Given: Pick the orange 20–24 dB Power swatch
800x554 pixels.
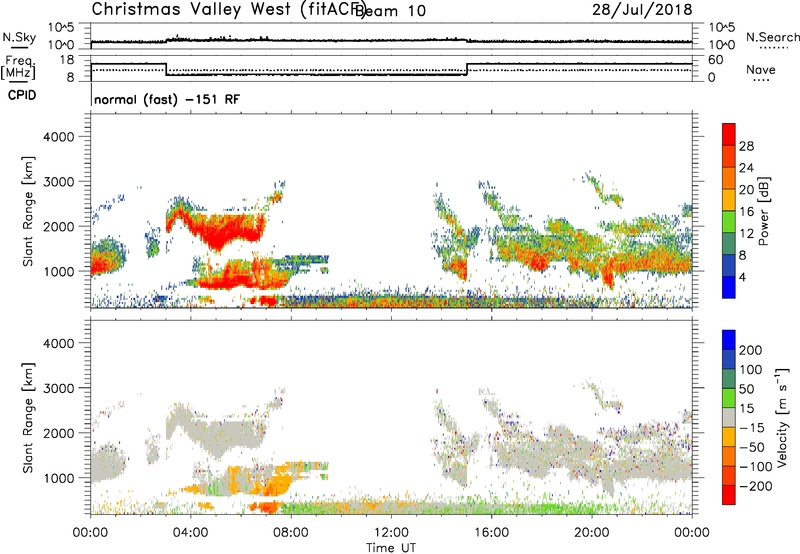Looking at the screenshot, I should [x=729, y=178].
